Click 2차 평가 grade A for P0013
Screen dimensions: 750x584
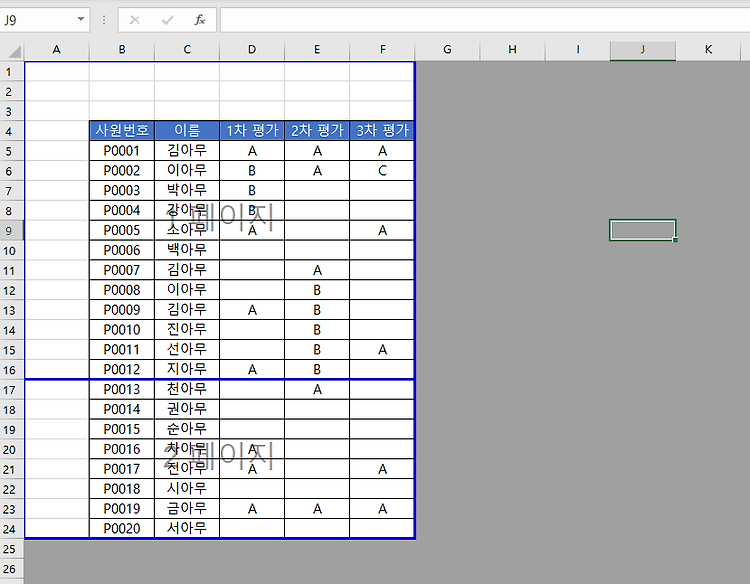tap(317, 389)
